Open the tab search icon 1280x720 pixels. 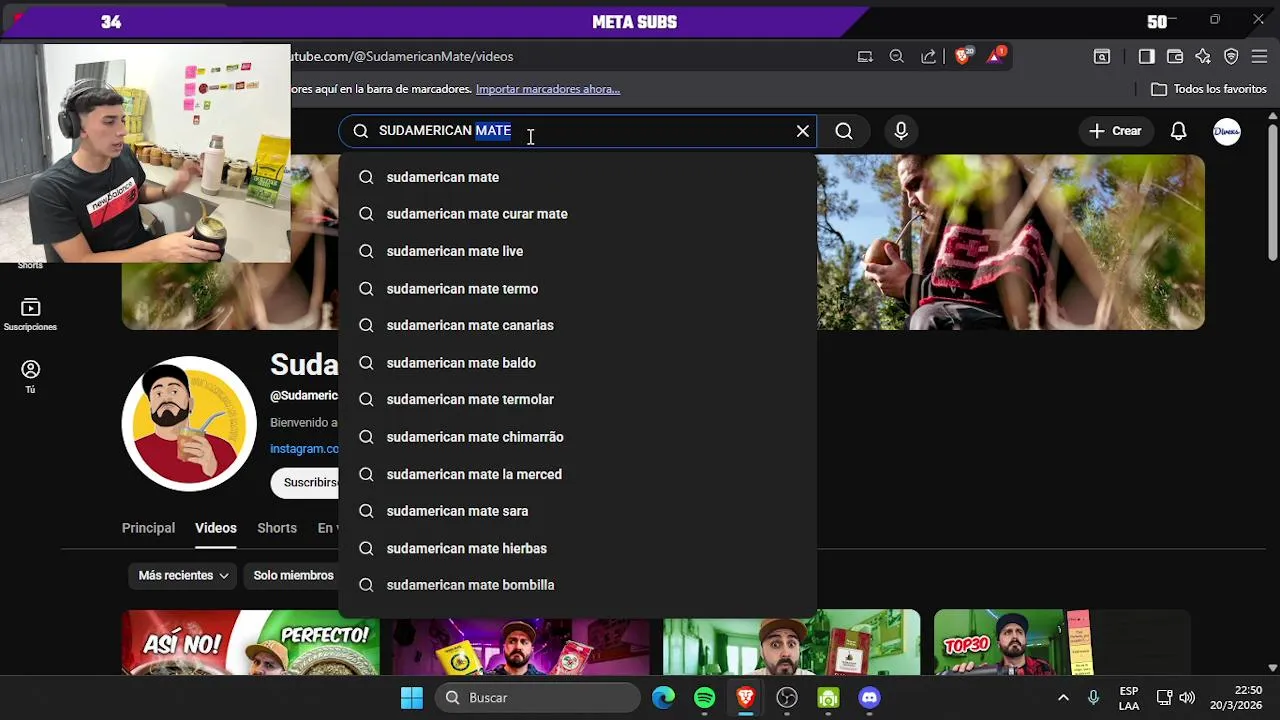tap(1102, 56)
